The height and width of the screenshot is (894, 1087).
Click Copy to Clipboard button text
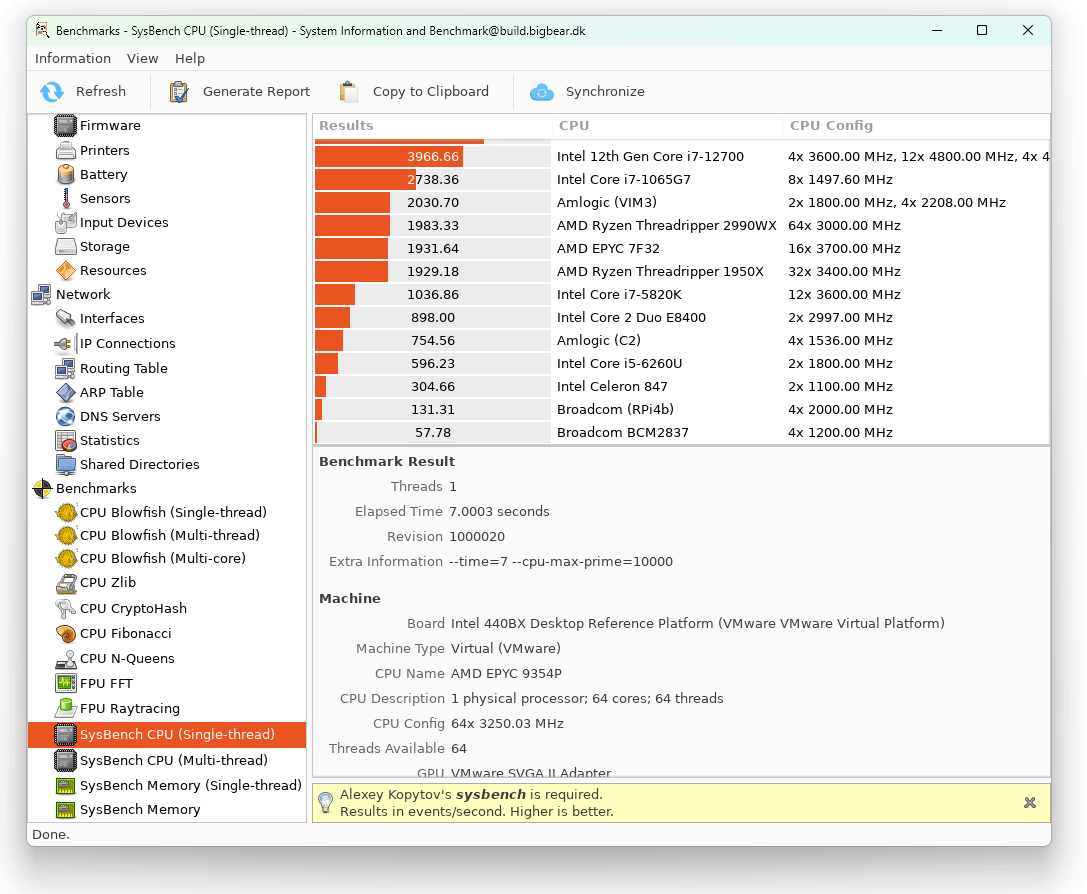[431, 91]
